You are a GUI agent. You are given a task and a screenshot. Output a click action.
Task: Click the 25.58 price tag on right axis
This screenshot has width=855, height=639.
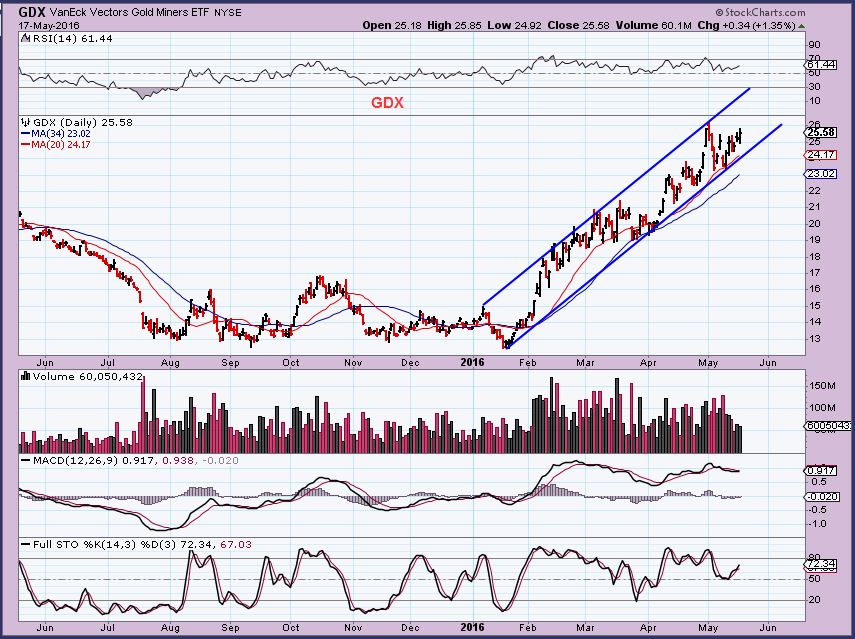[821, 132]
